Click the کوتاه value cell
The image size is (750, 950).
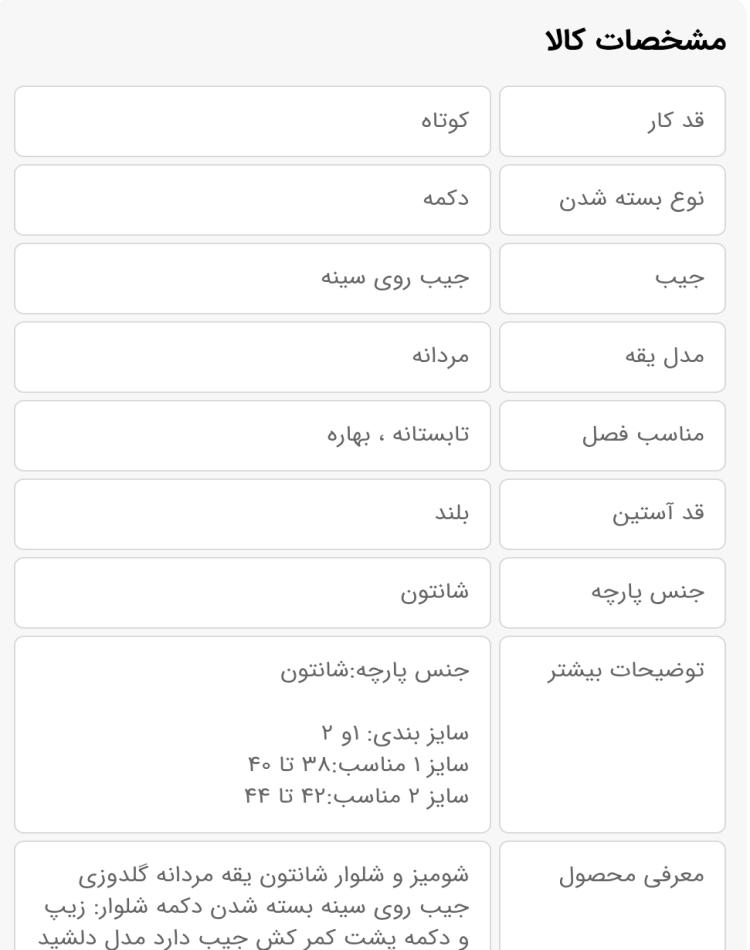(x=252, y=121)
